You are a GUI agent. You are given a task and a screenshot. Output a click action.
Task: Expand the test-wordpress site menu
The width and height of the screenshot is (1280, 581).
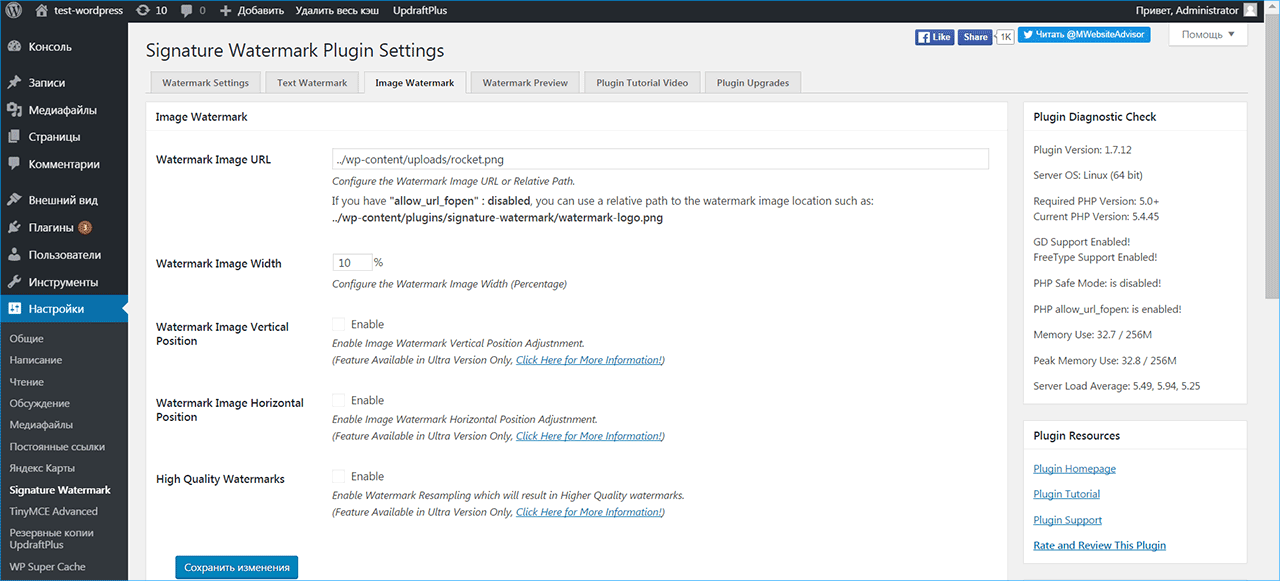80,10
